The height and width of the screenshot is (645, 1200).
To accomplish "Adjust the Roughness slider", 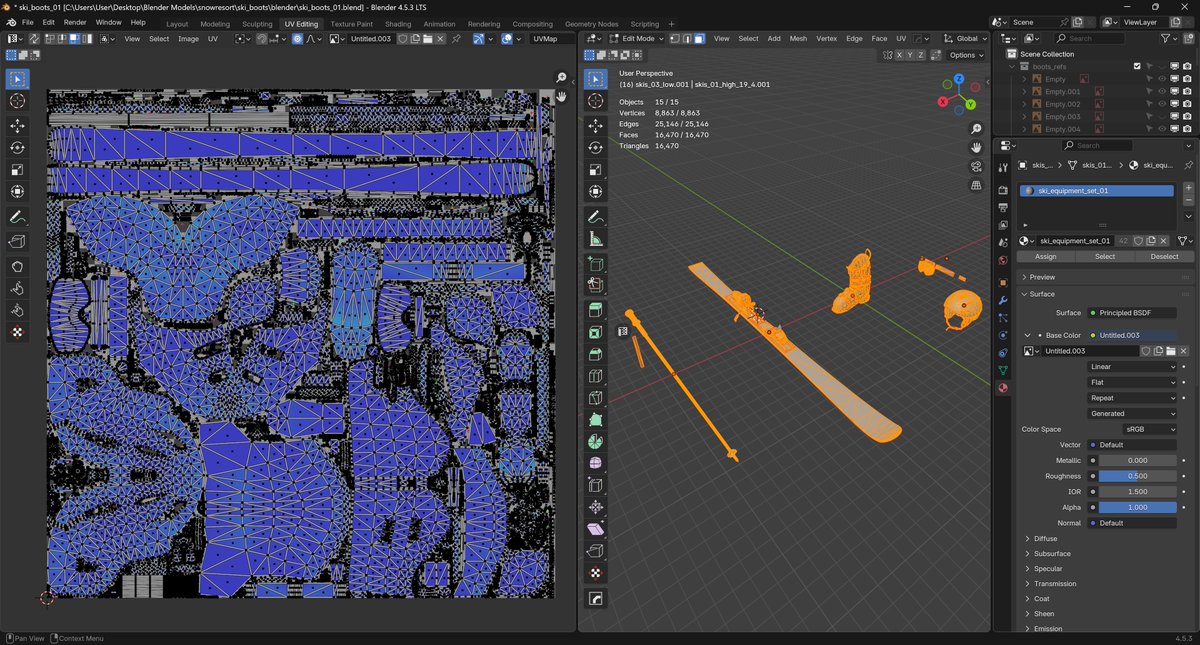I will (x=1137, y=476).
